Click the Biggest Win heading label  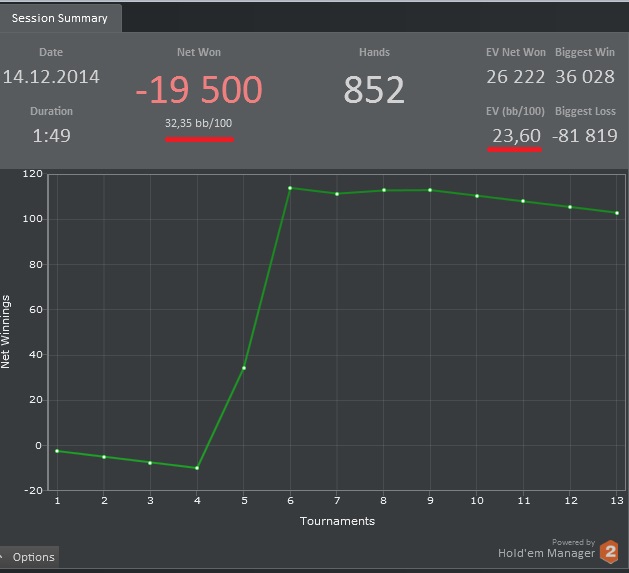click(585, 52)
